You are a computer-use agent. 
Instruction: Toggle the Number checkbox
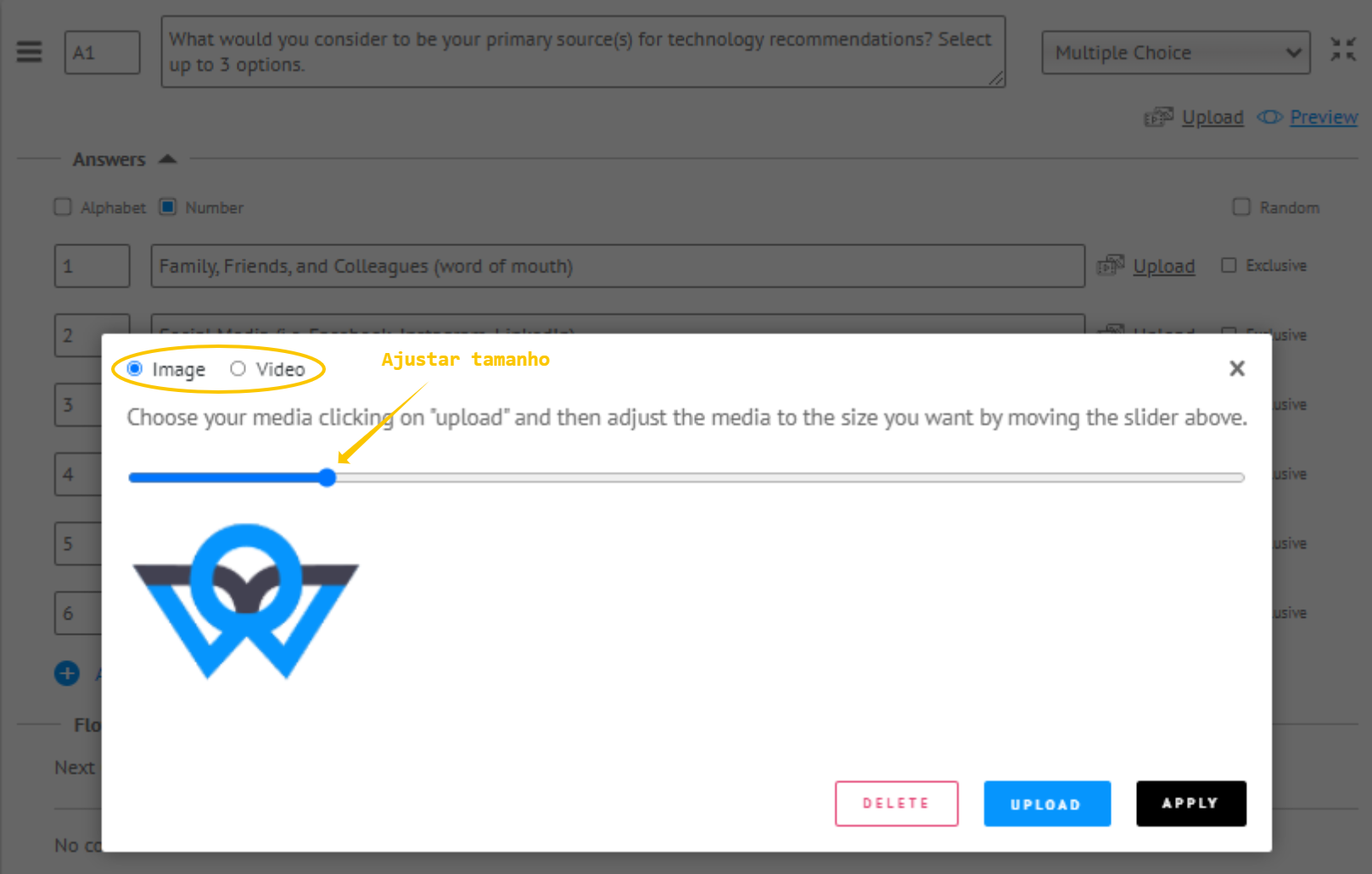coord(168,207)
